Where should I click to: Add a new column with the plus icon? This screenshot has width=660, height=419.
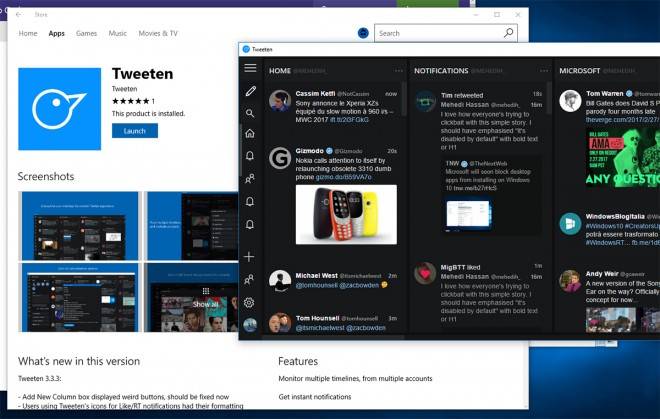click(249, 256)
